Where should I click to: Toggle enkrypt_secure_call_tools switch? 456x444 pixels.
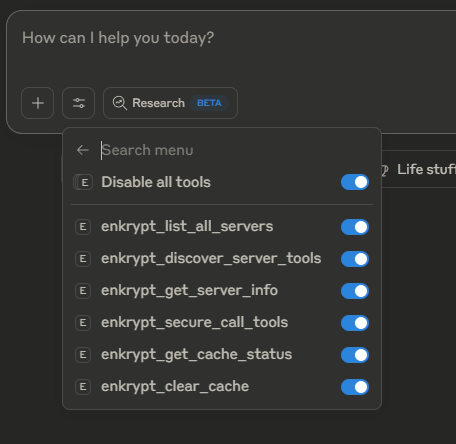[355, 323]
